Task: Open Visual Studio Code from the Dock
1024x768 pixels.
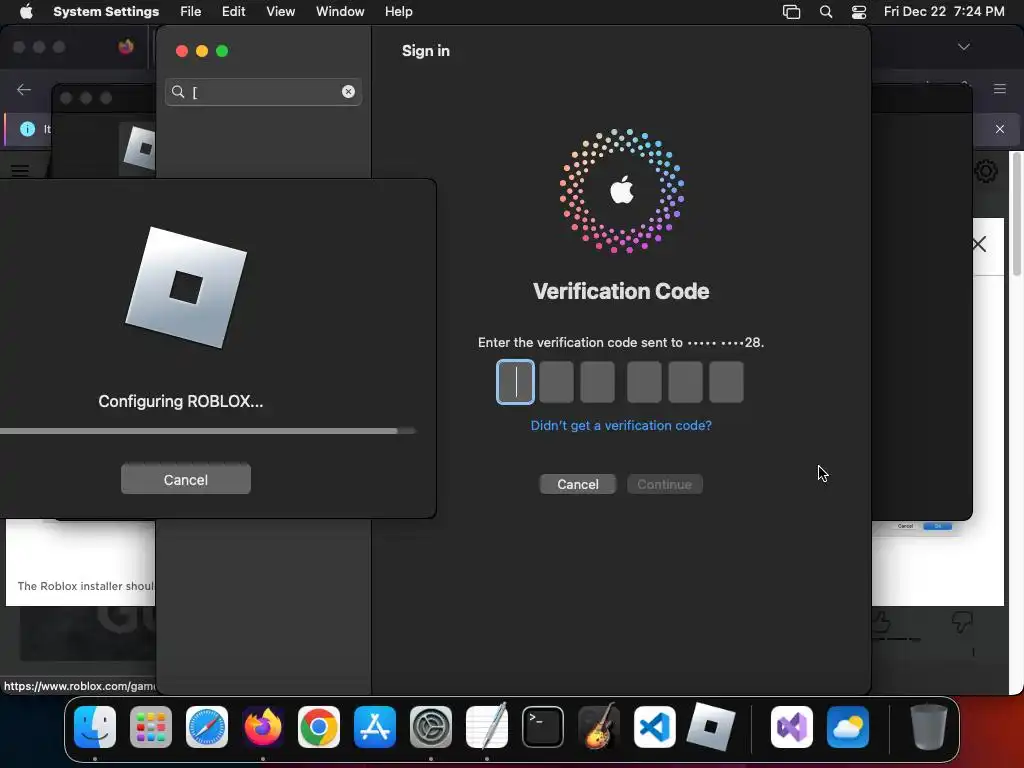Action: [x=654, y=727]
